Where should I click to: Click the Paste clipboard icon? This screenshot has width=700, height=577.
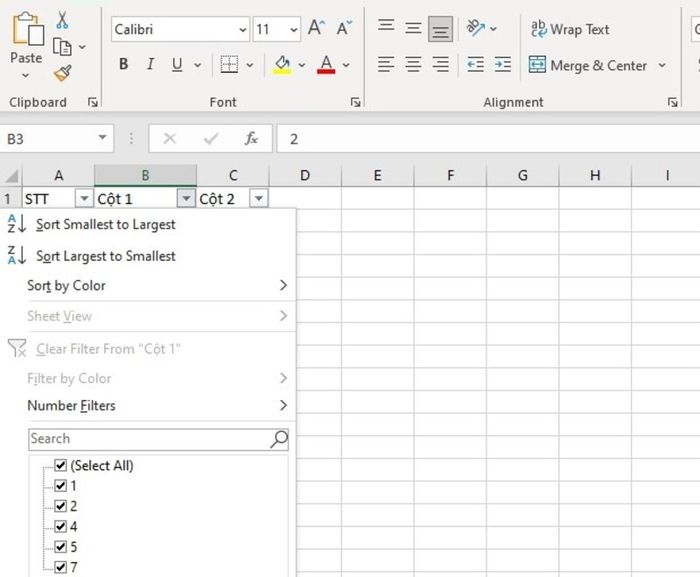(28, 29)
